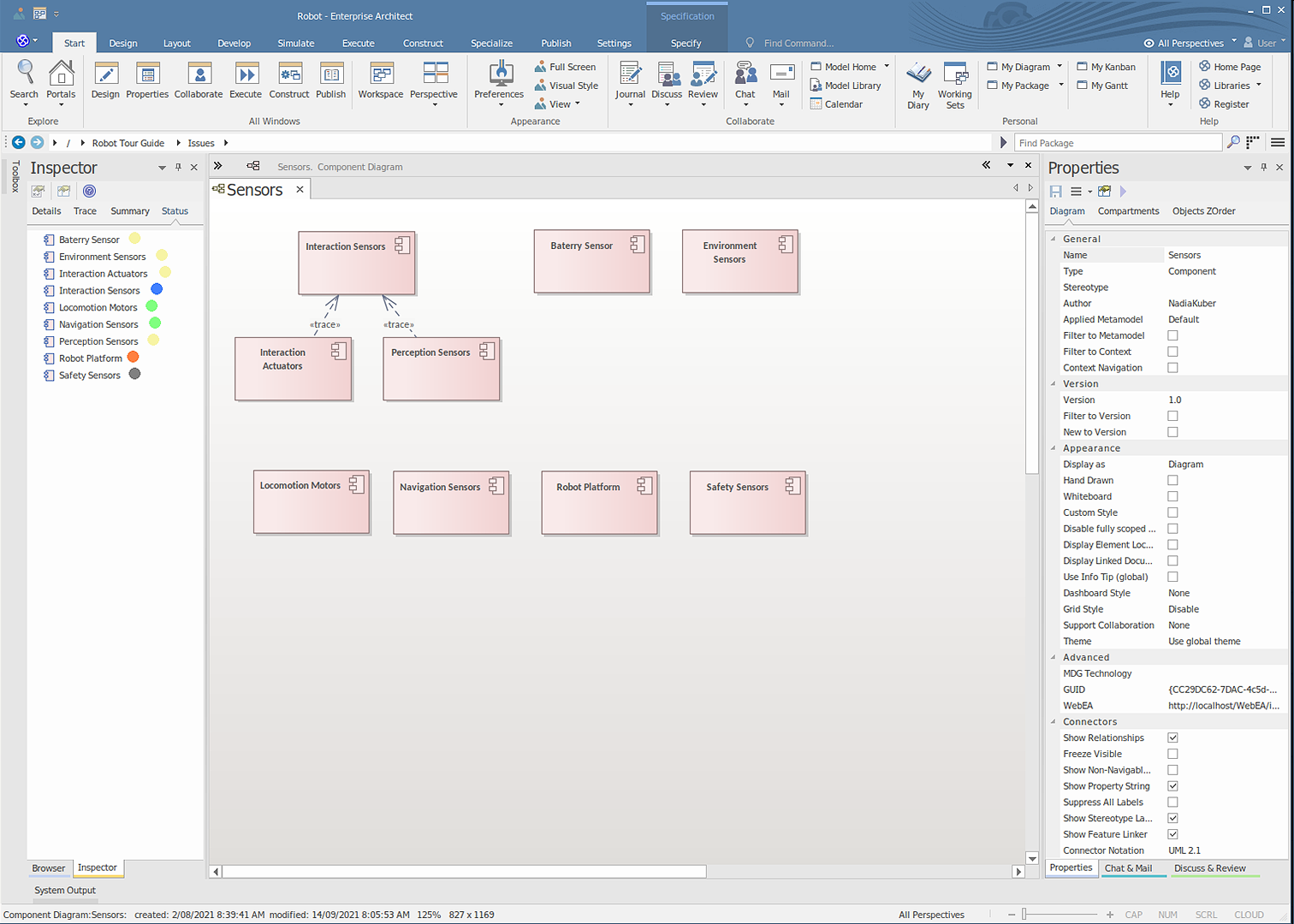The width and height of the screenshot is (1294, 924).
Task: Click the Search icon in the ribbon
Action: [x=24, y=75]
